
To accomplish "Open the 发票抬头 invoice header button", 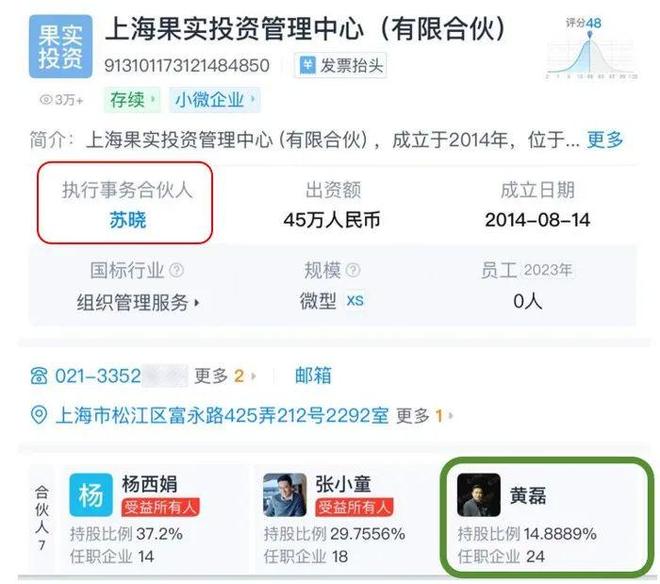I will click(341, 65).
